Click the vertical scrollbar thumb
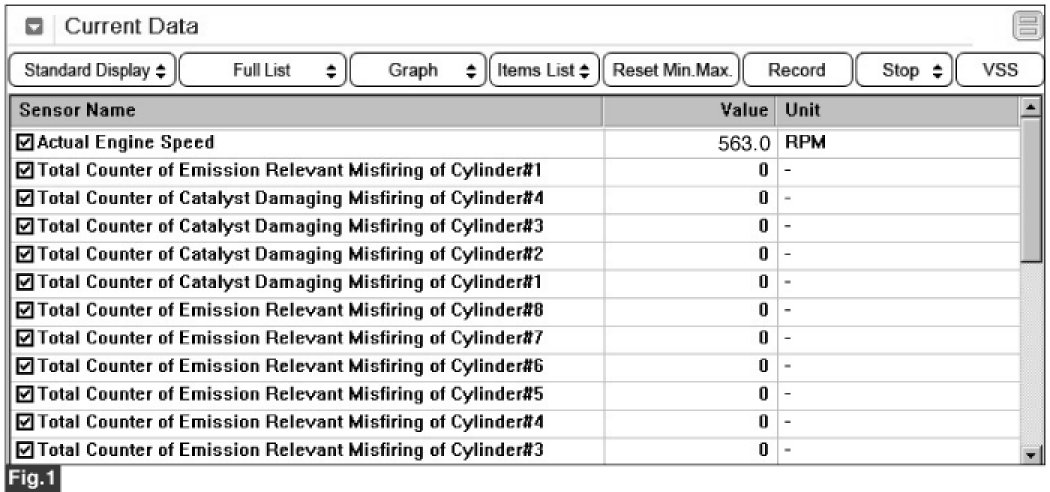This screenshot has height=492, width=1050. (x=1029, y=192)
